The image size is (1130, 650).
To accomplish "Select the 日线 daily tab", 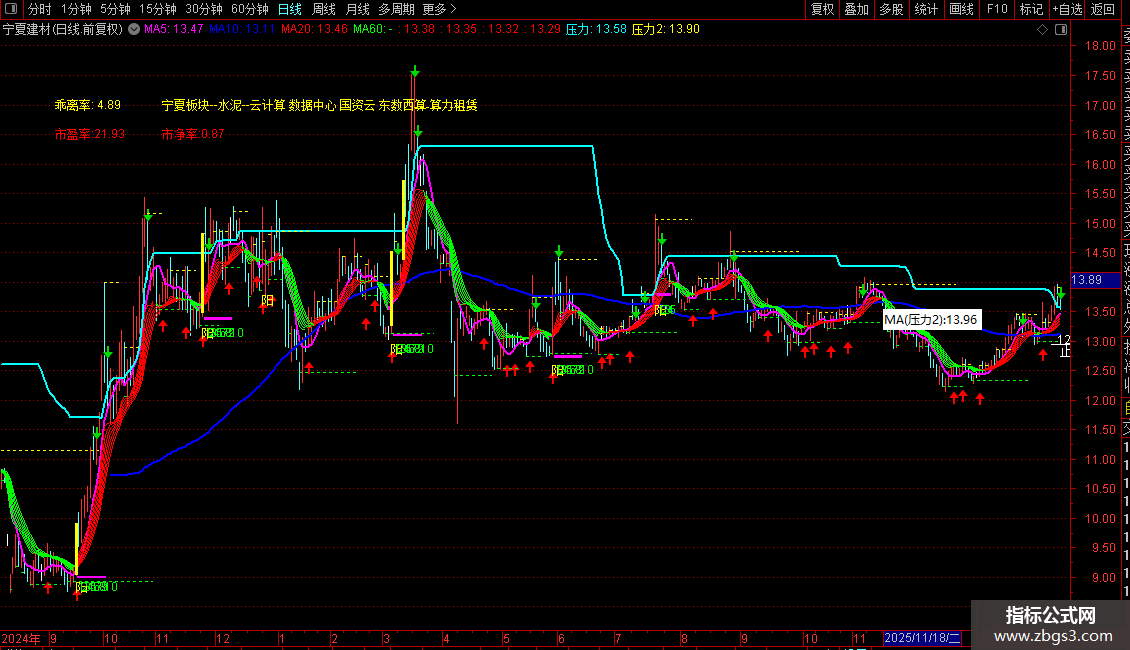I will (x=290, y=9).
